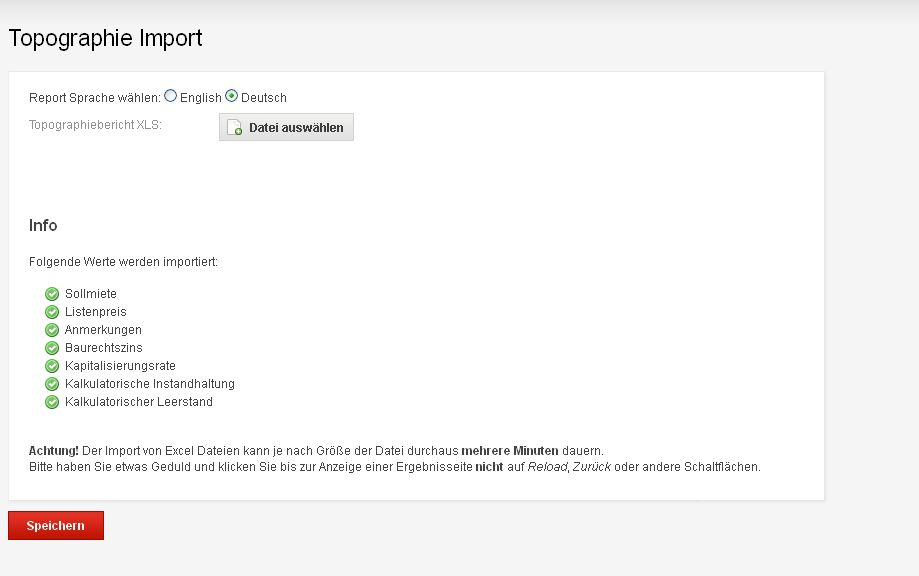
Task: Click the Sollmiete list entry
Action: tap(91, 294)
